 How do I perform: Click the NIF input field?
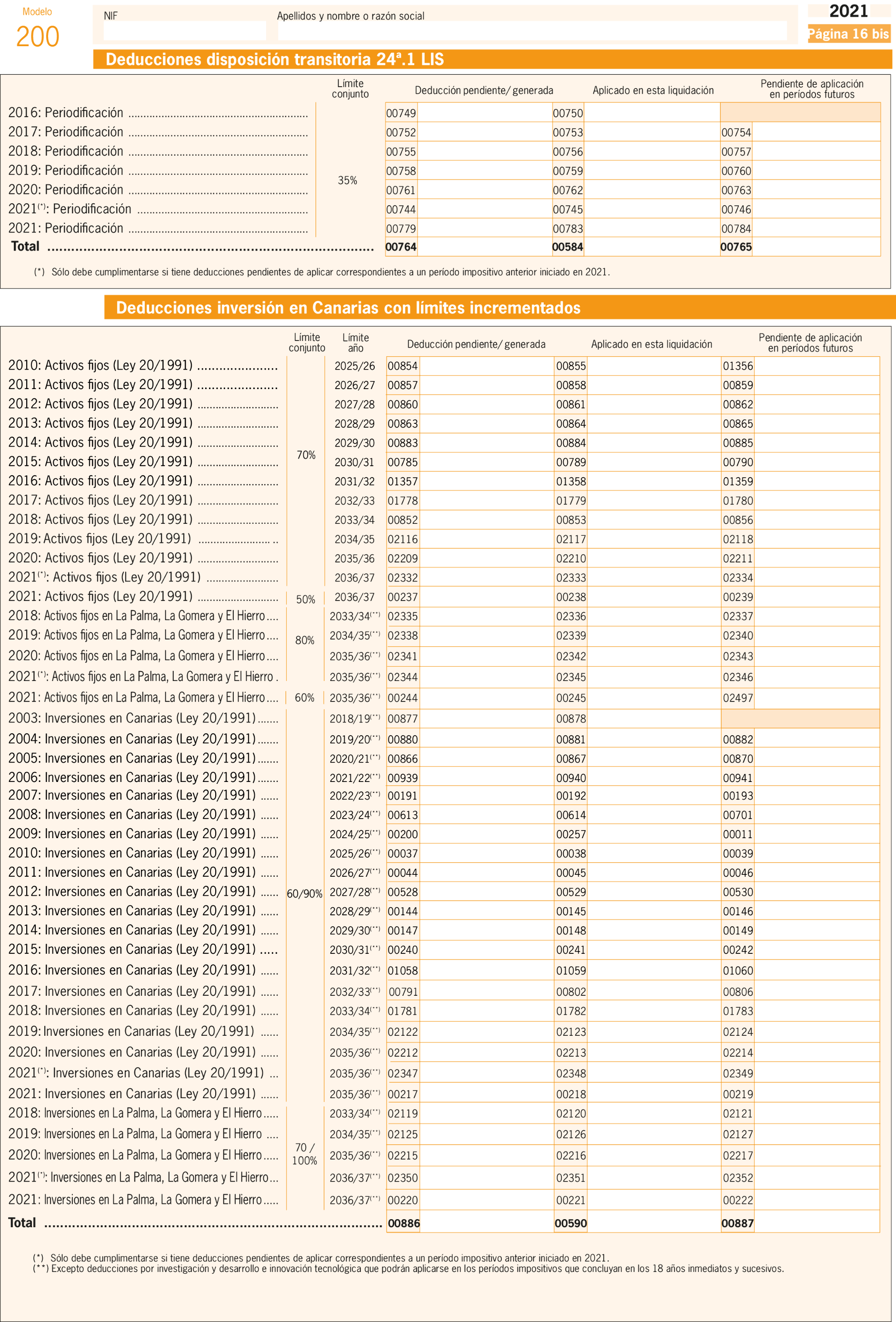point(184,31)
